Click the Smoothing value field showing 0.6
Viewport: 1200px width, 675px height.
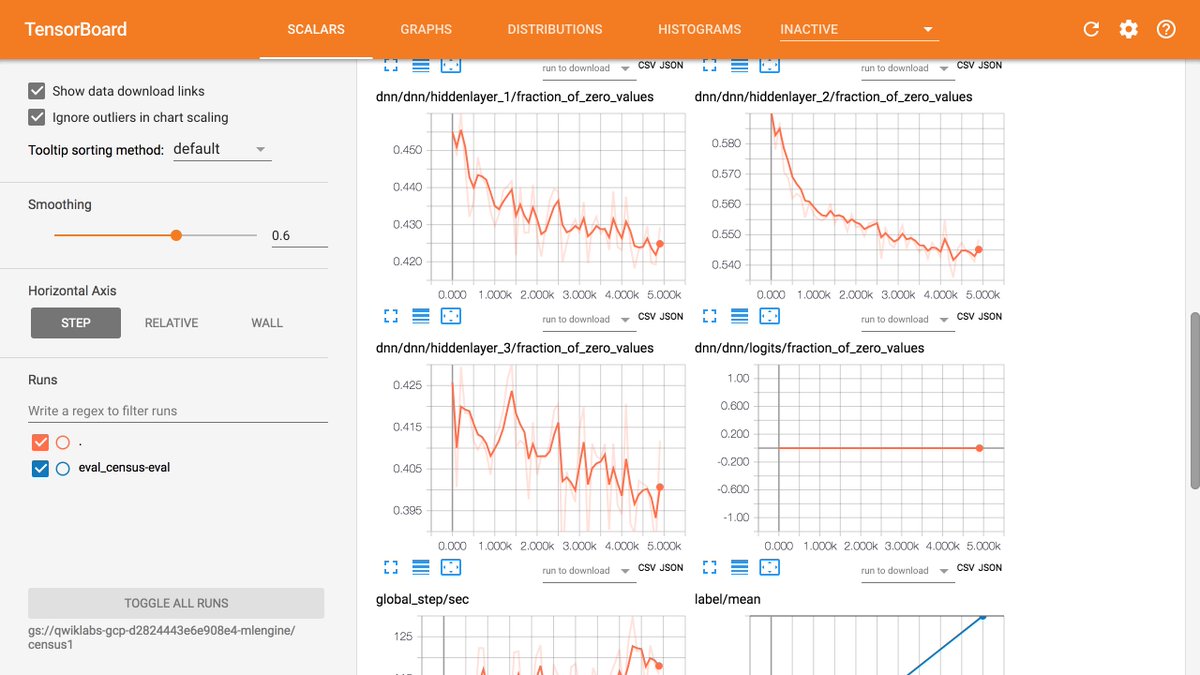(299, 235)
